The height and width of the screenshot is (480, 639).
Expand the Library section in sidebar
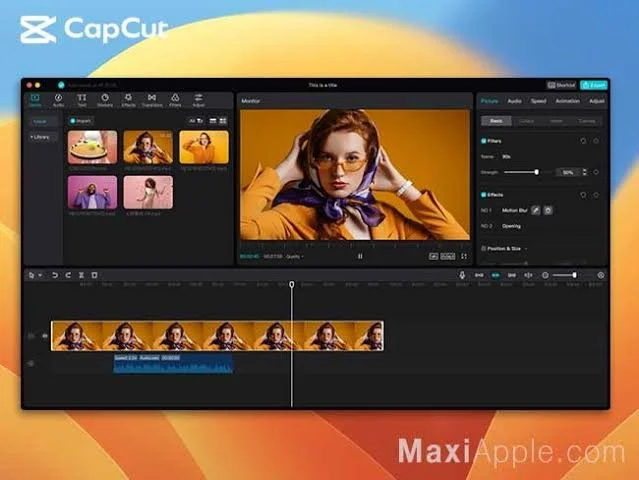tap(40, 137)
